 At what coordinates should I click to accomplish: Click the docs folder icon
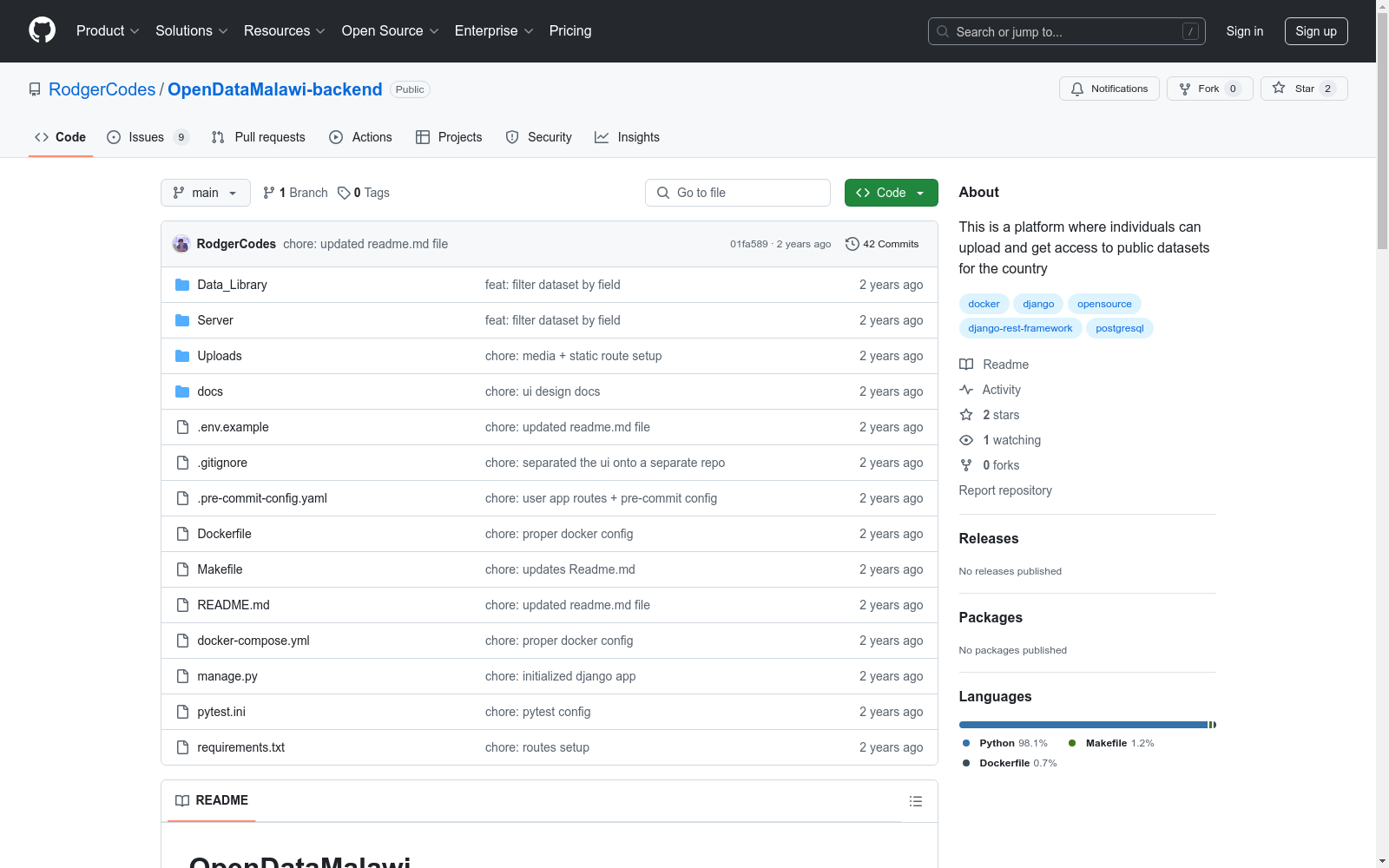pos(182,391)
